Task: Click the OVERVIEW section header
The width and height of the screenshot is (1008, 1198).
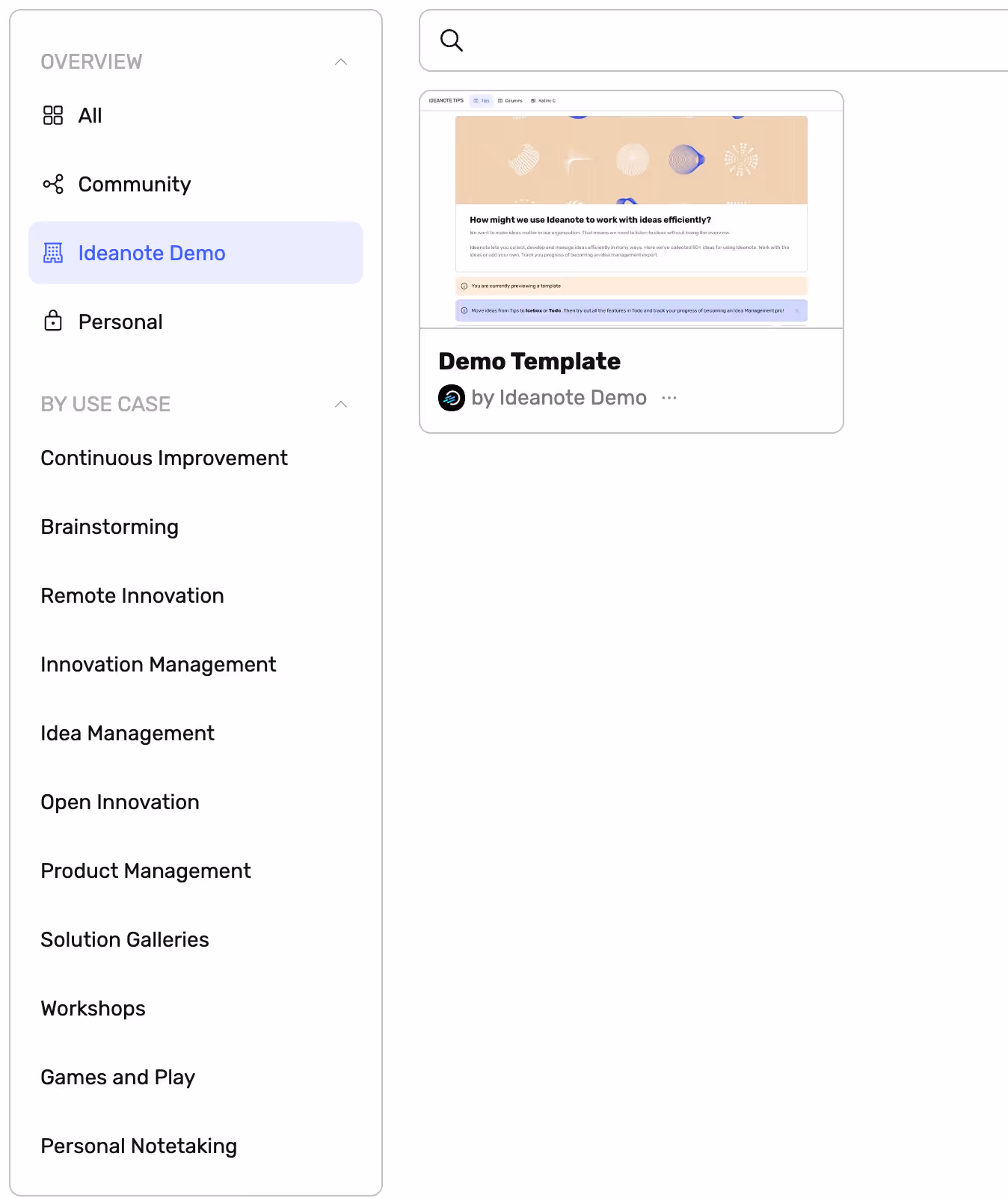Action: (91, 61)
